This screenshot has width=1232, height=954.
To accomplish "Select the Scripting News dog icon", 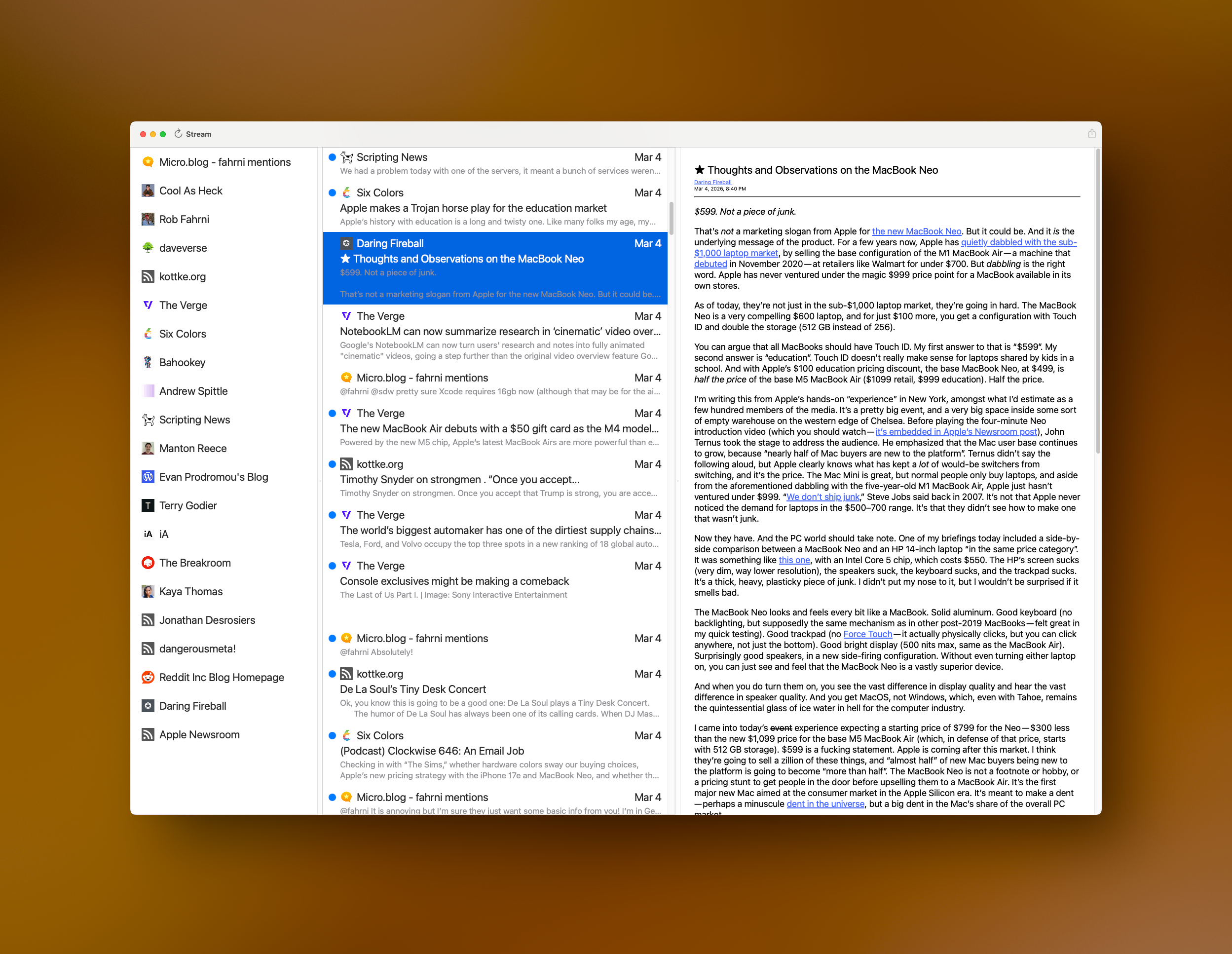I will click(148, 419).
